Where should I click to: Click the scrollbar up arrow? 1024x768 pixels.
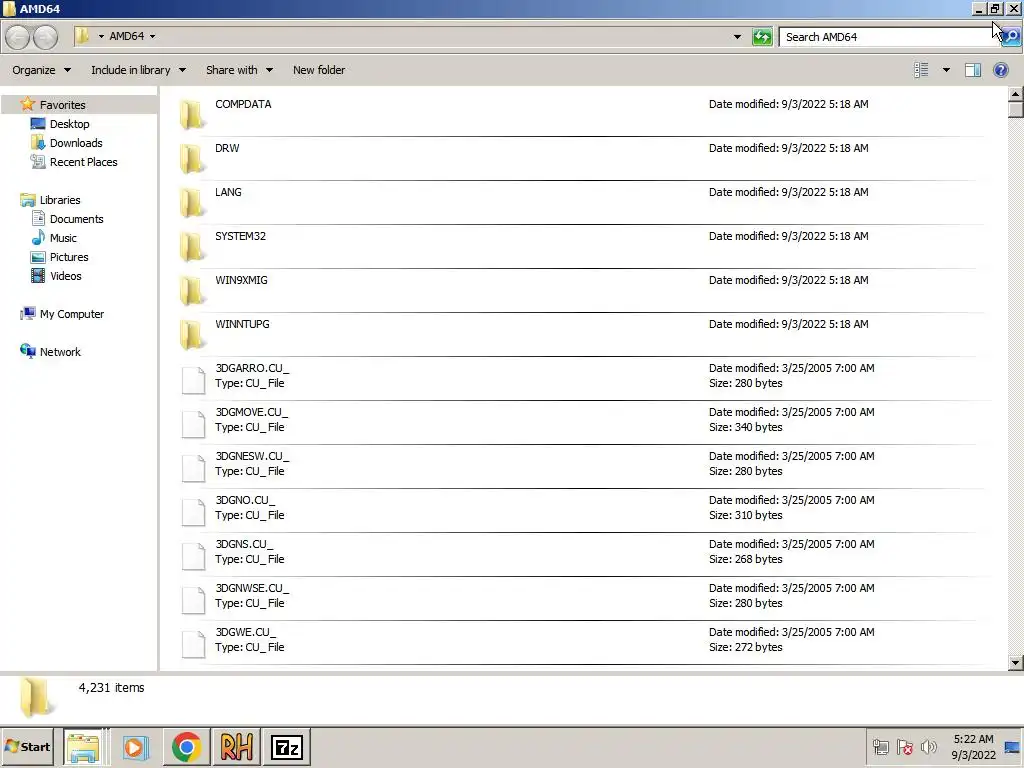point(1015,94)
